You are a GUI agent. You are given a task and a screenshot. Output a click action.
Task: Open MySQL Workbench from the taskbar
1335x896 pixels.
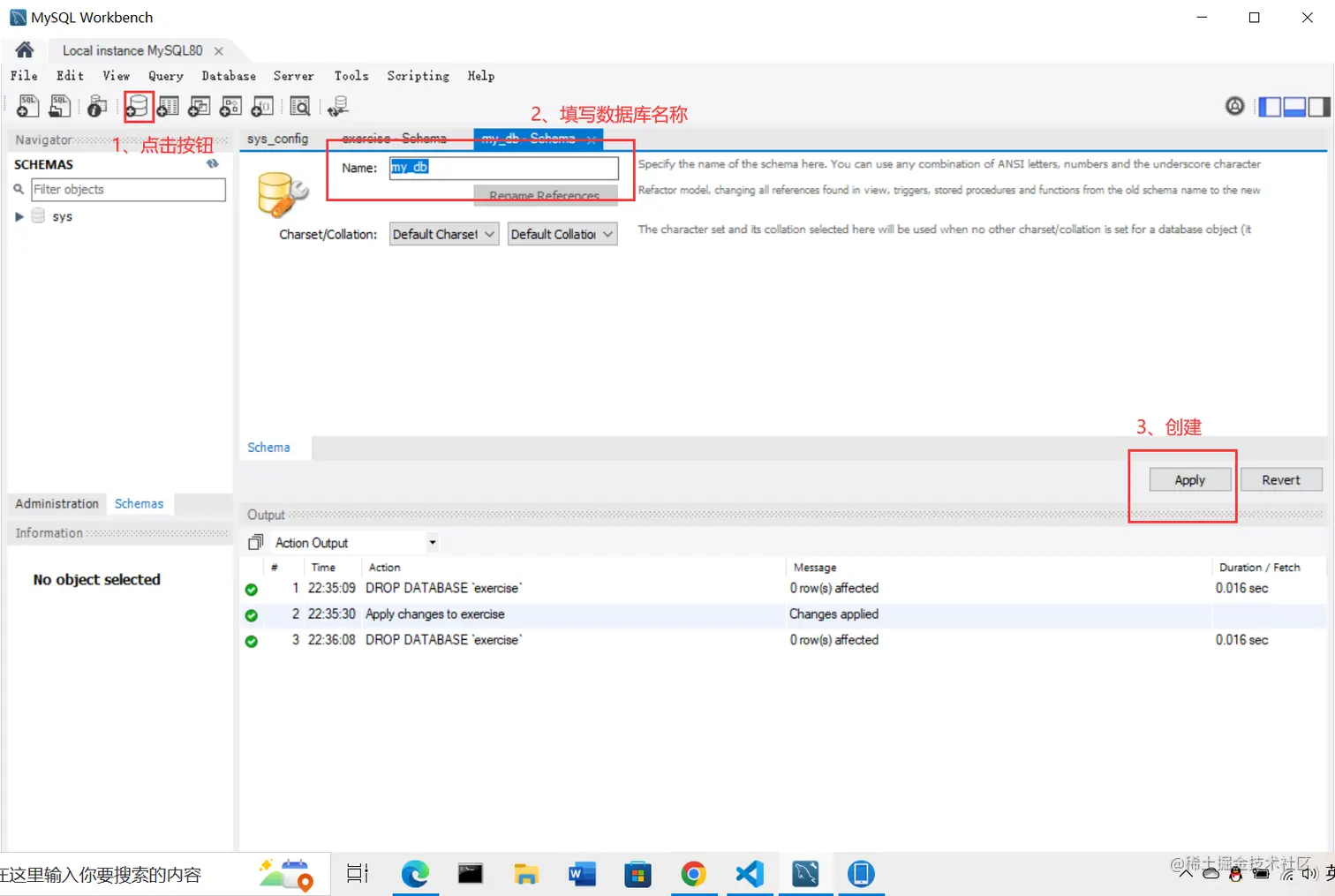click(805, 874)
